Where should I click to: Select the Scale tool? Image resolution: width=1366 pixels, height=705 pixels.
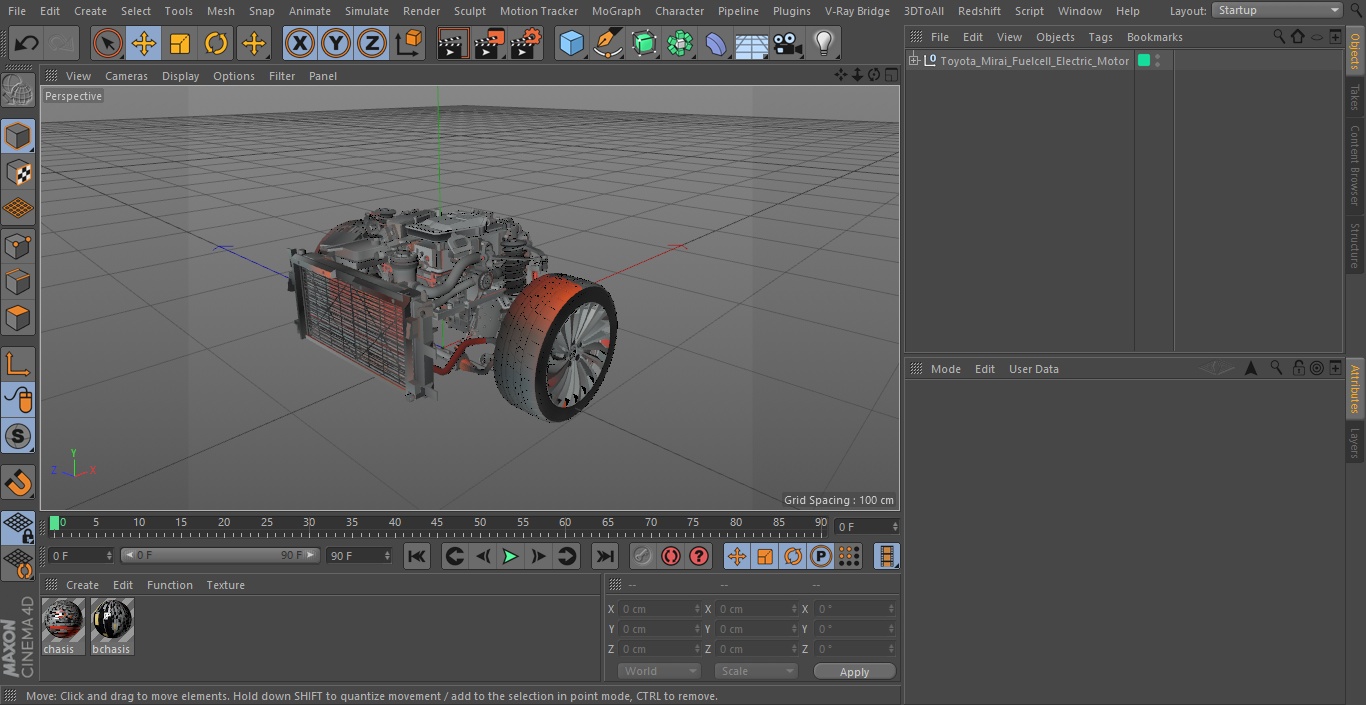click(x=180, y=43)
